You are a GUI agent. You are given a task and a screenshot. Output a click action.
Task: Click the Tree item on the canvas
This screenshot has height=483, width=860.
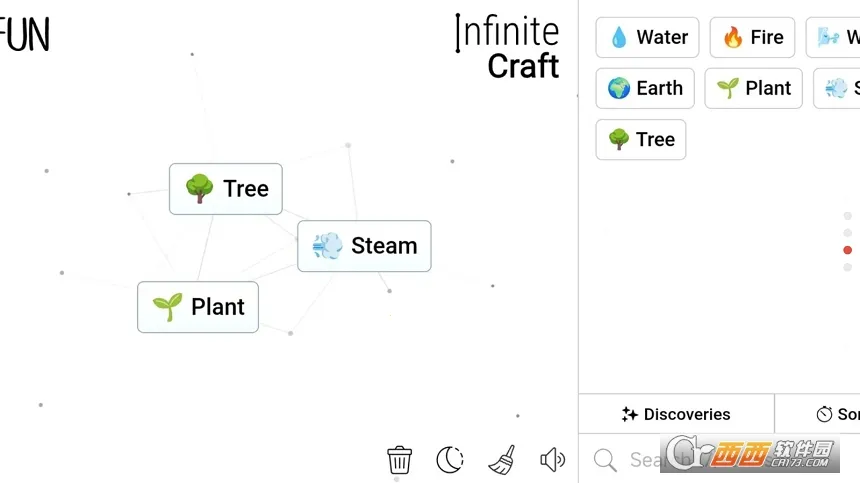226,189
